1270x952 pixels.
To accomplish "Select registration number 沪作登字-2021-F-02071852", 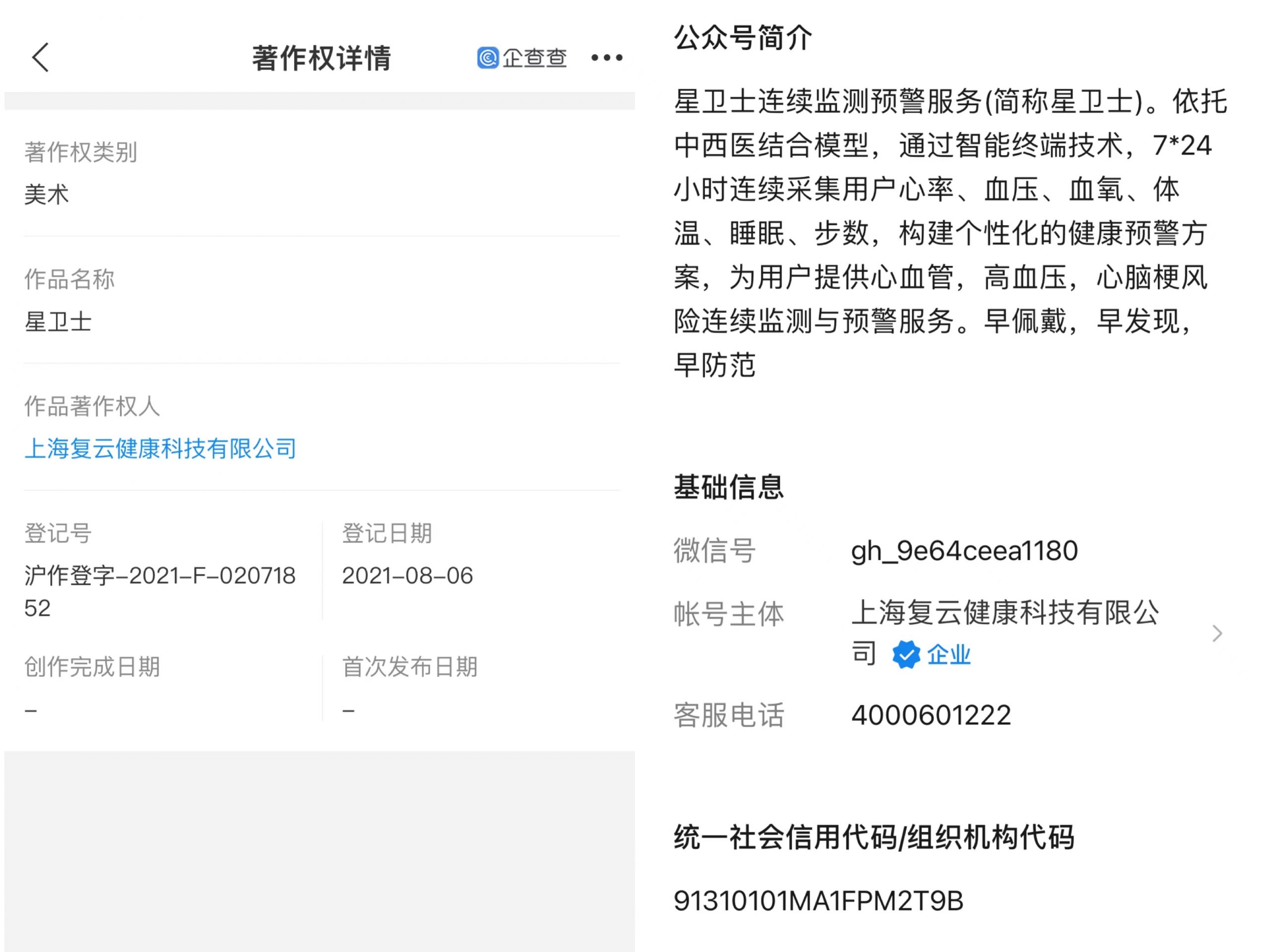I will [x=160, y=591].
